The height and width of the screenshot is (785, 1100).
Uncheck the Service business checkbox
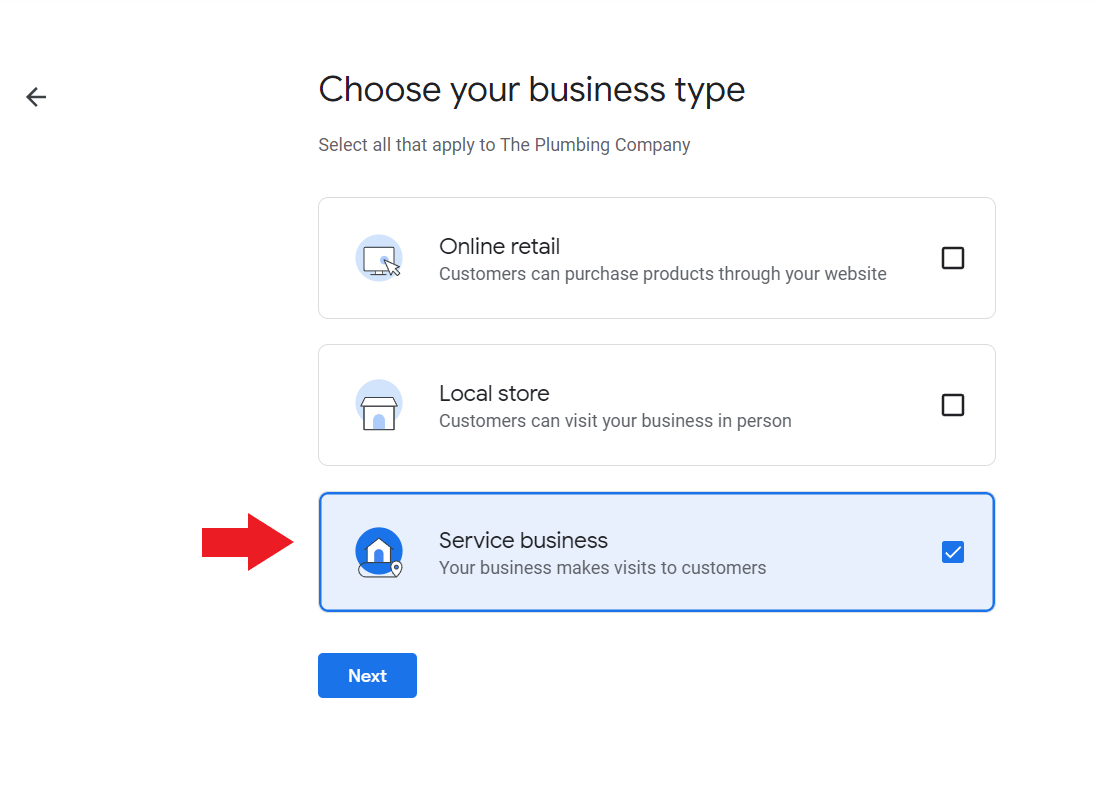coord(953,551)
